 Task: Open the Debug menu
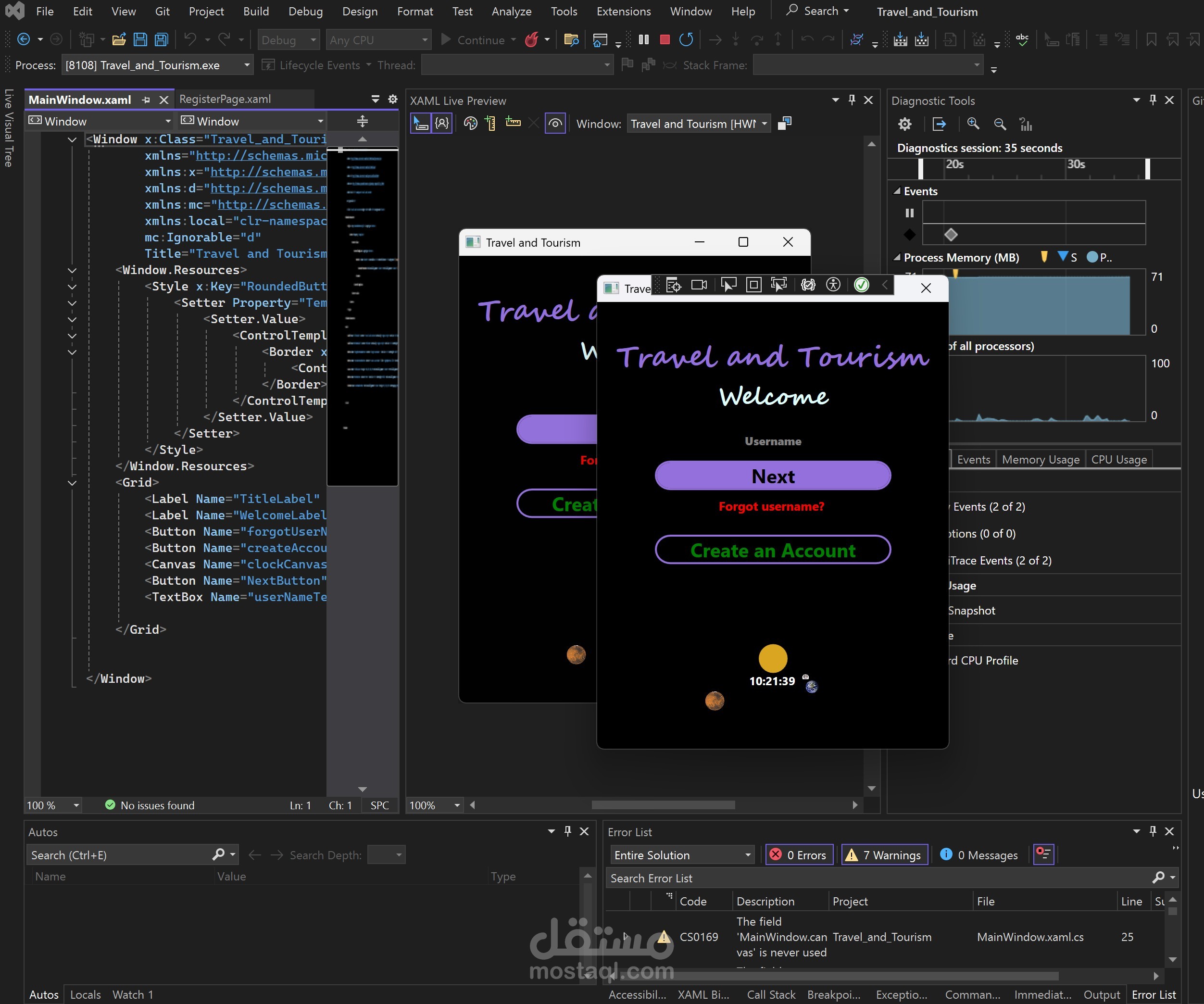pos(305,12)
